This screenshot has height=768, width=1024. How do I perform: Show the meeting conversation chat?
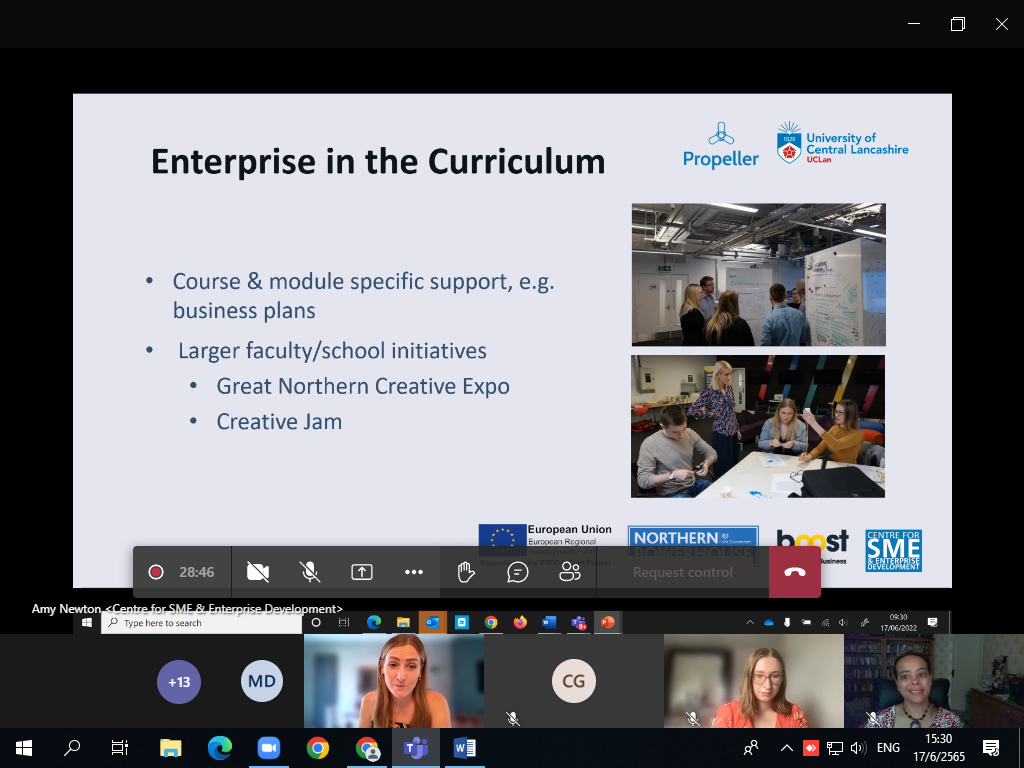pos(518,572)
